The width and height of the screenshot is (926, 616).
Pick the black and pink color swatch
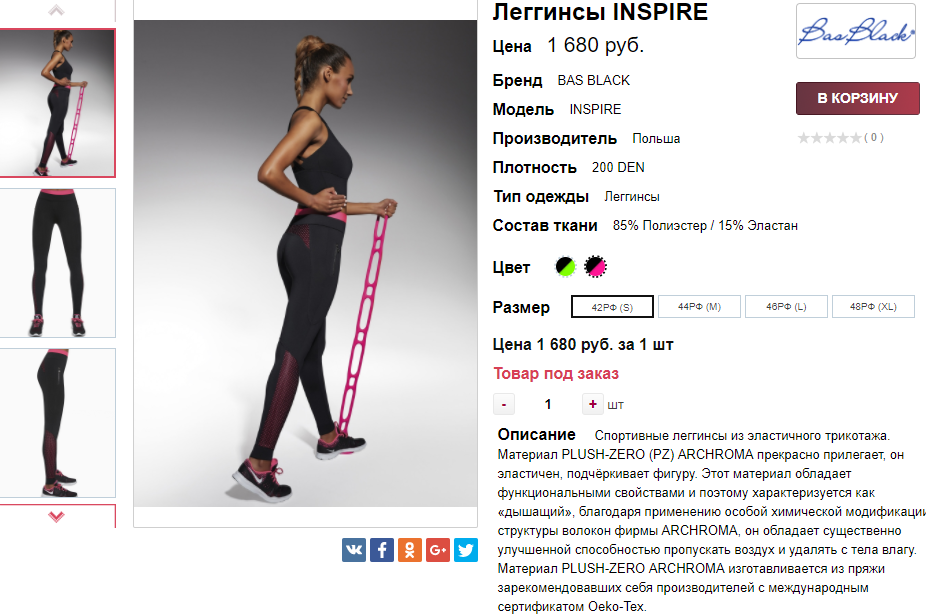tap(595, 266)
